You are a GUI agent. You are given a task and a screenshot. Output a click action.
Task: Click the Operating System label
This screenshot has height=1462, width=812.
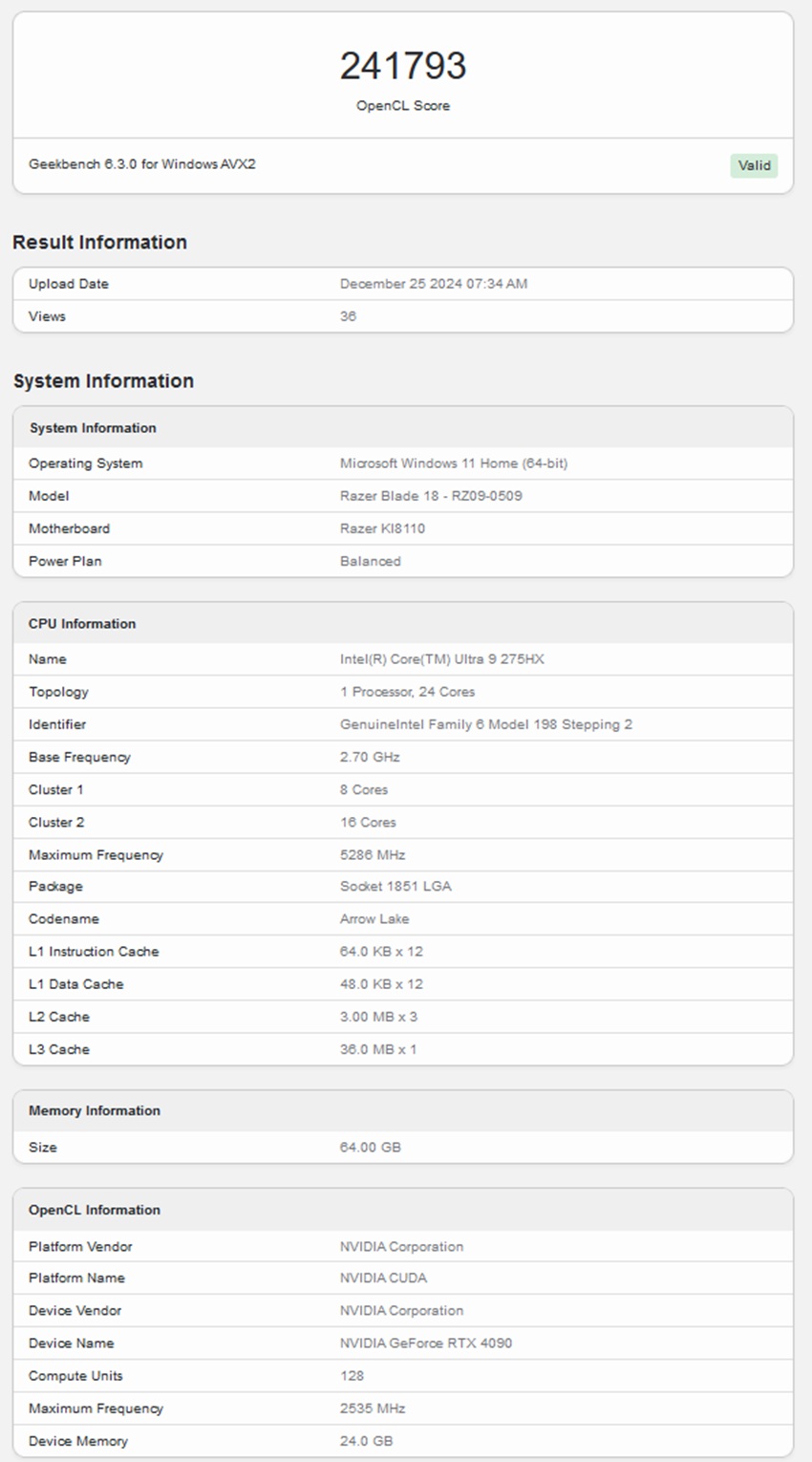click(x=86, y=463)
